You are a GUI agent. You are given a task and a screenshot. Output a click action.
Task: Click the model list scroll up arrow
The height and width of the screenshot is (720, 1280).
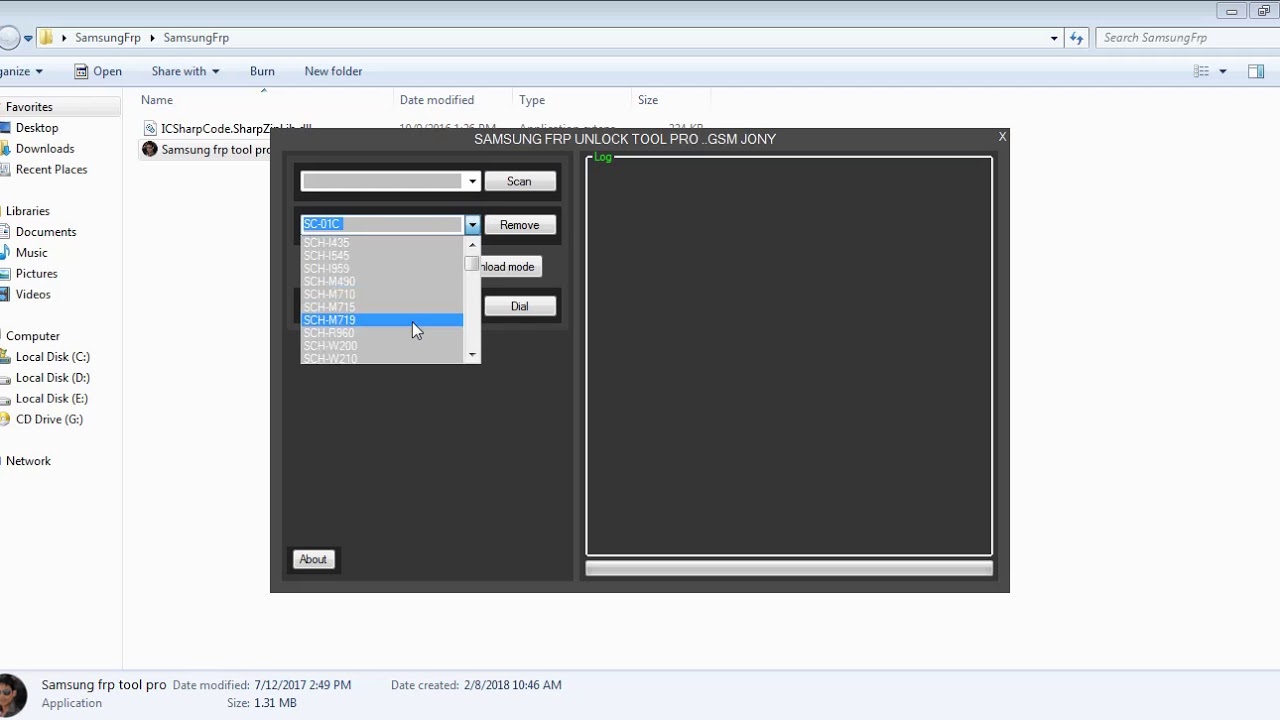472,245
